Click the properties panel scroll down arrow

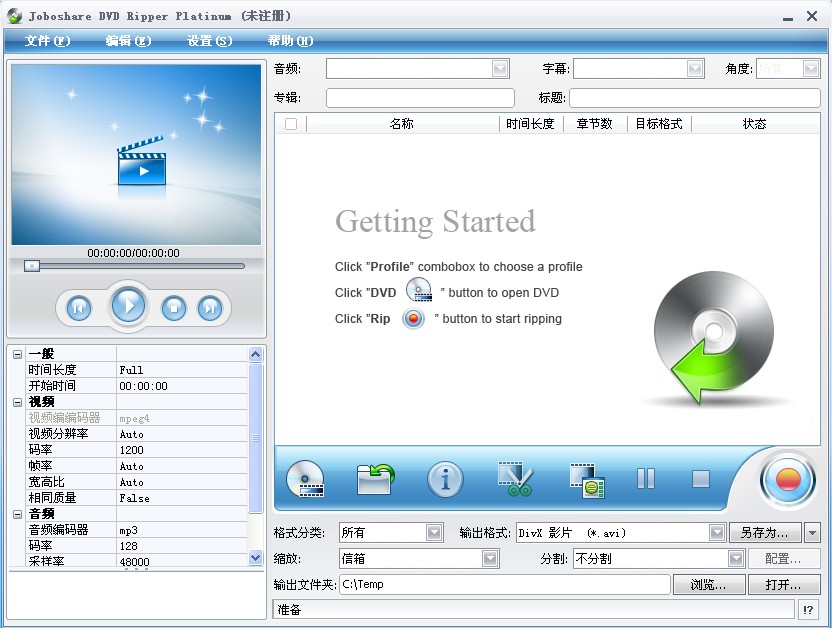[255, 557]
